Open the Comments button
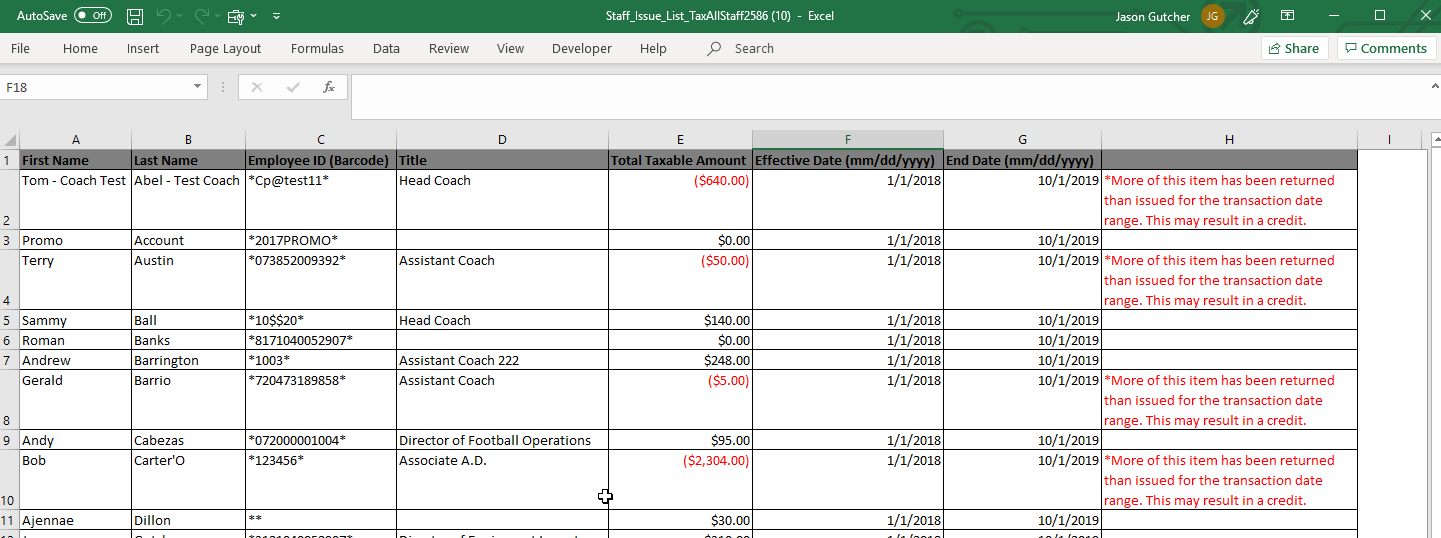This screenshot has height=538, width=1441. coord(1387,48)
